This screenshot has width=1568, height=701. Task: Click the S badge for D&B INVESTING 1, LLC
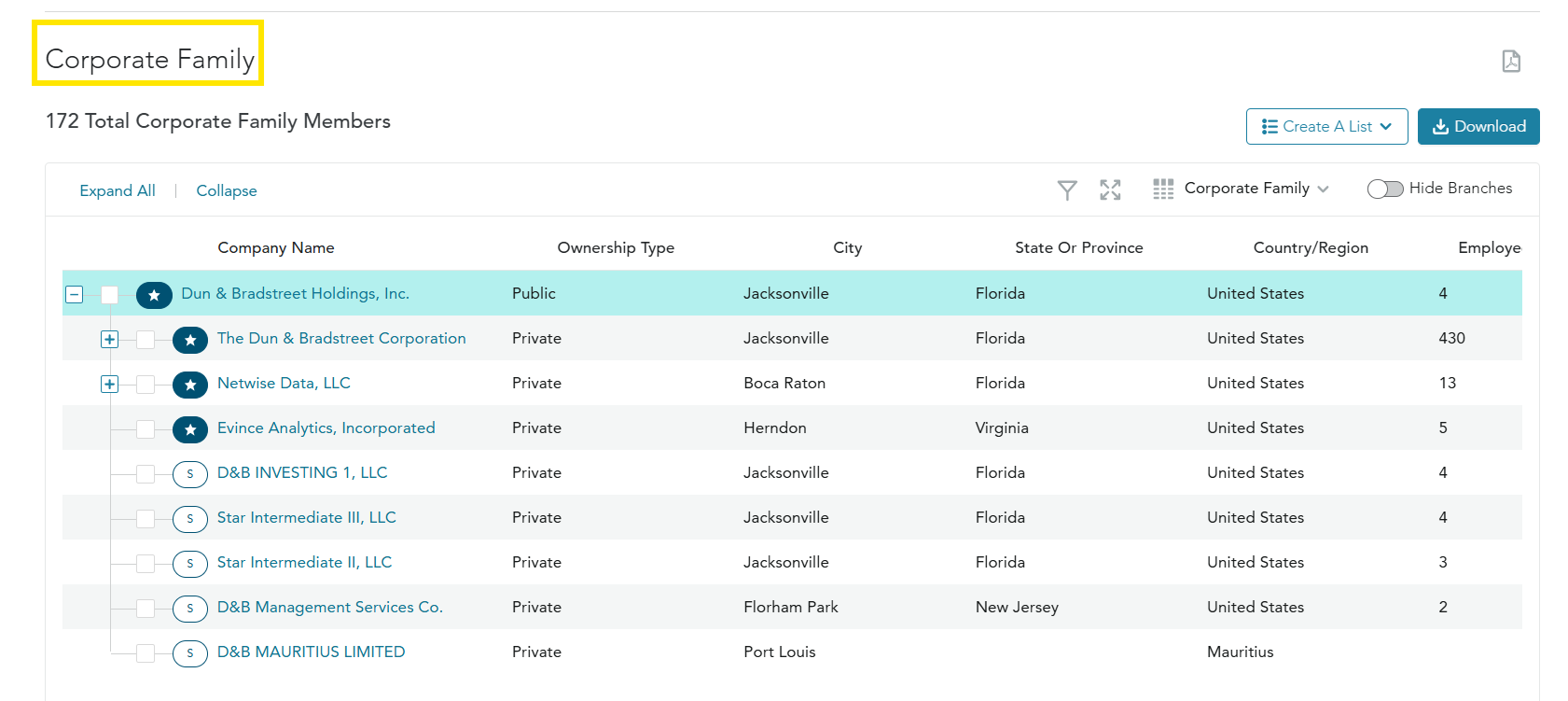(190, 474)
